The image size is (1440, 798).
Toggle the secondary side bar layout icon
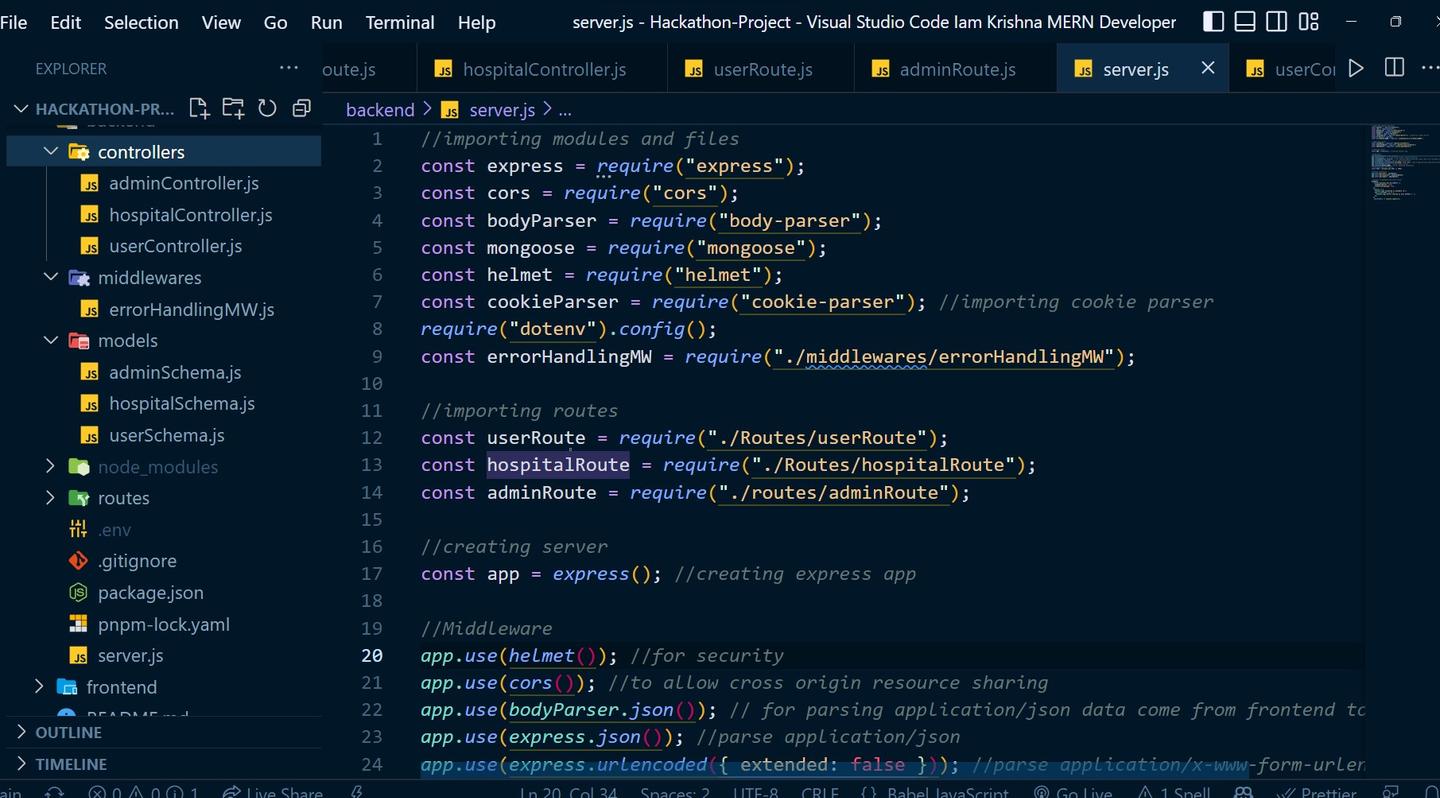[x=1277, y=21]
